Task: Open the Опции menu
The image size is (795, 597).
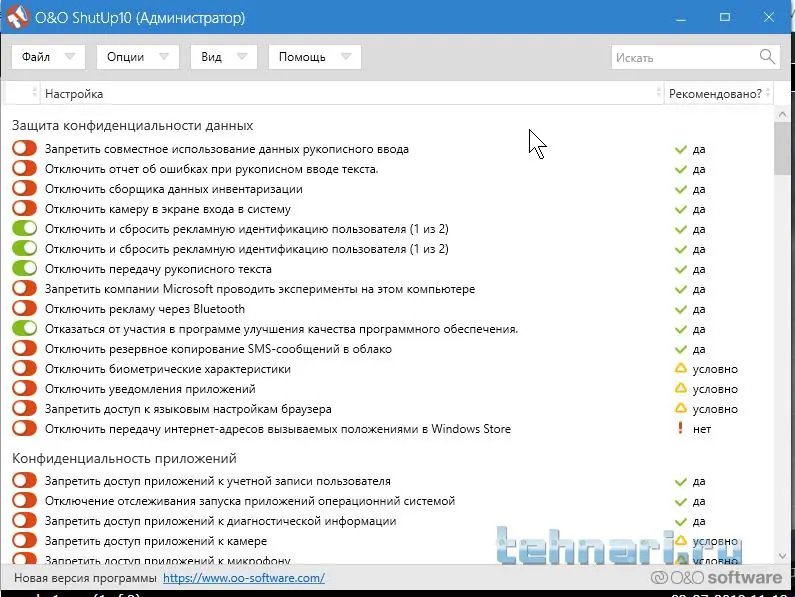Action: tap(137, 57)
